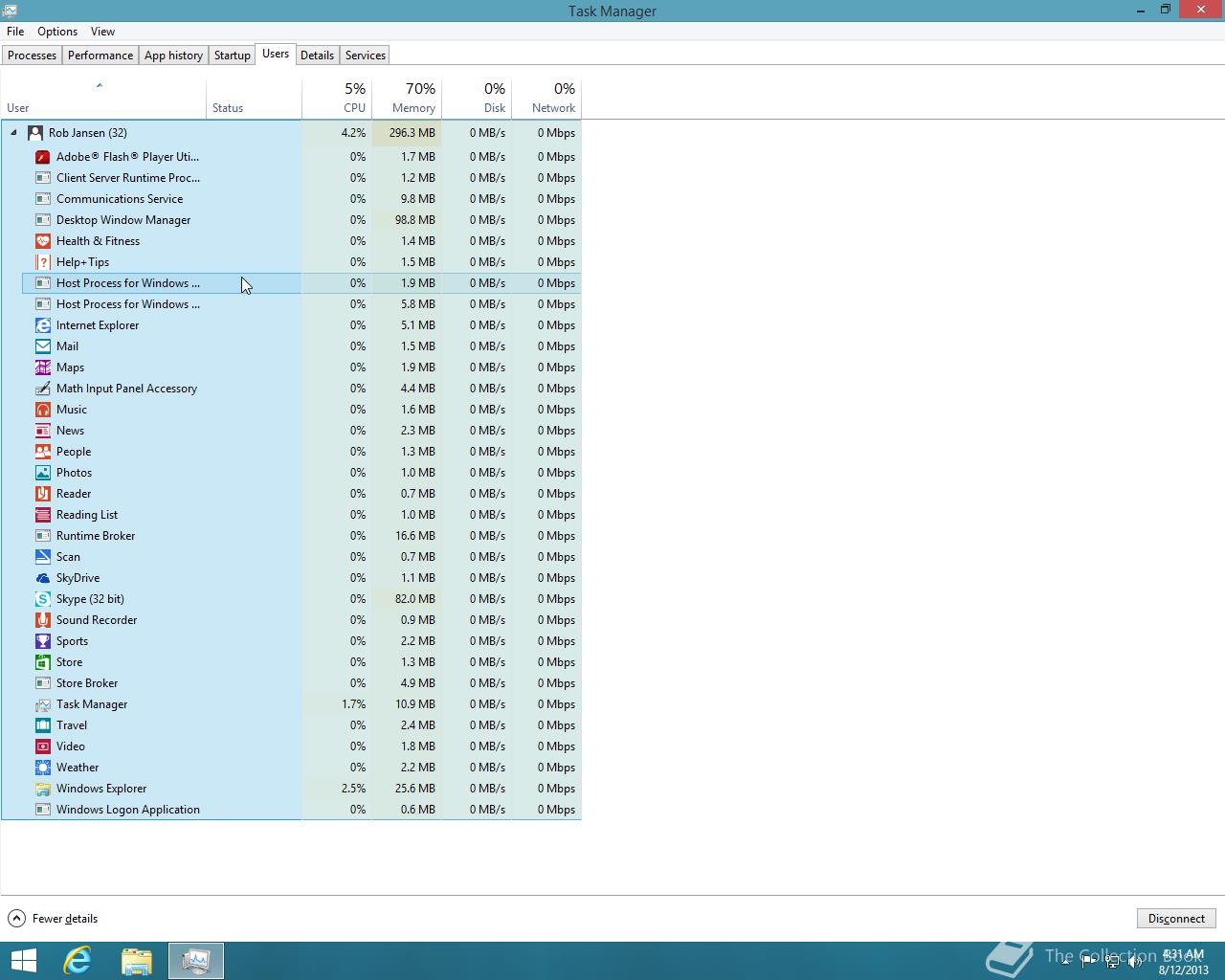Switch to the Details tab

pos(317,56)
